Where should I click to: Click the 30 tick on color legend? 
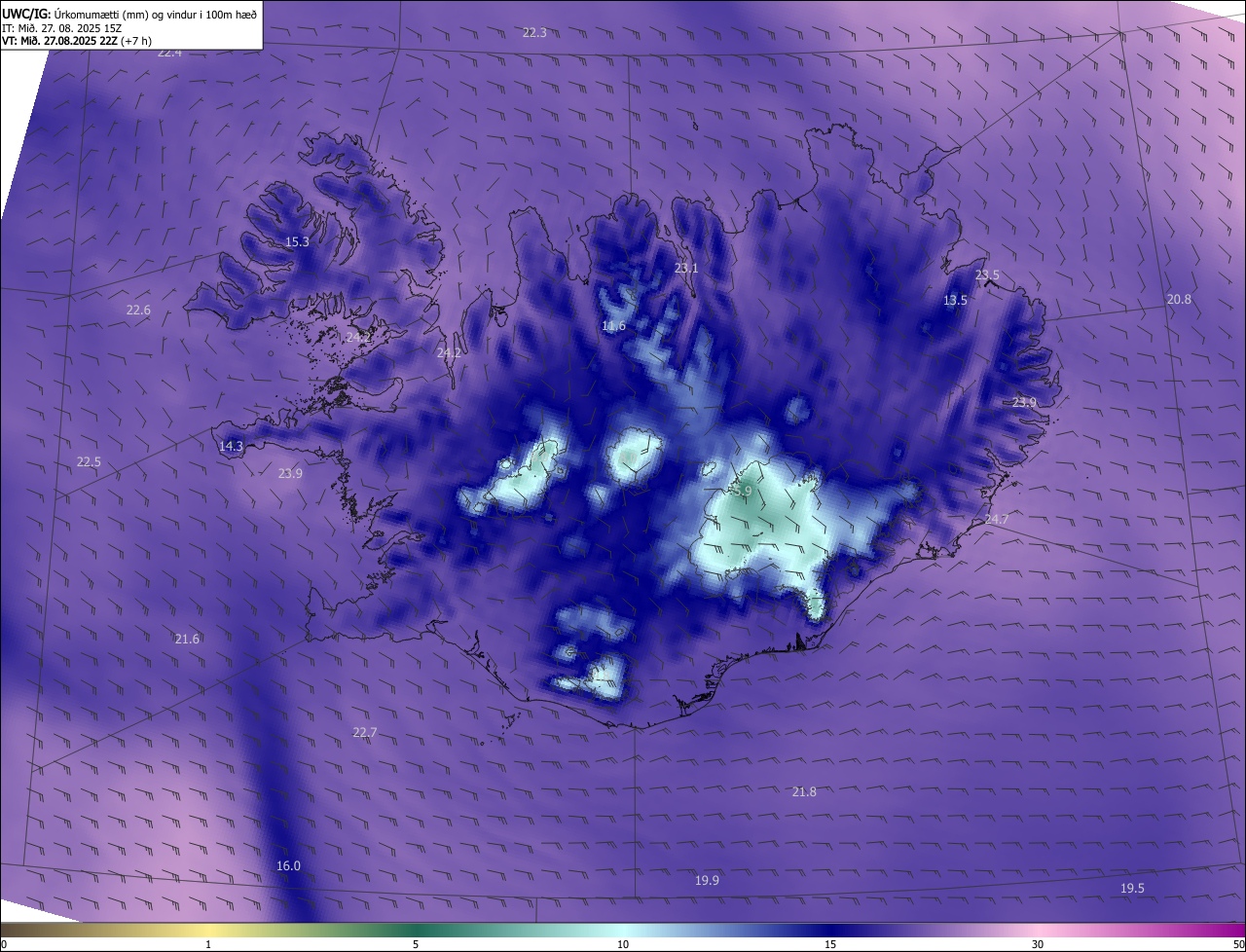tap(1038, 944)
